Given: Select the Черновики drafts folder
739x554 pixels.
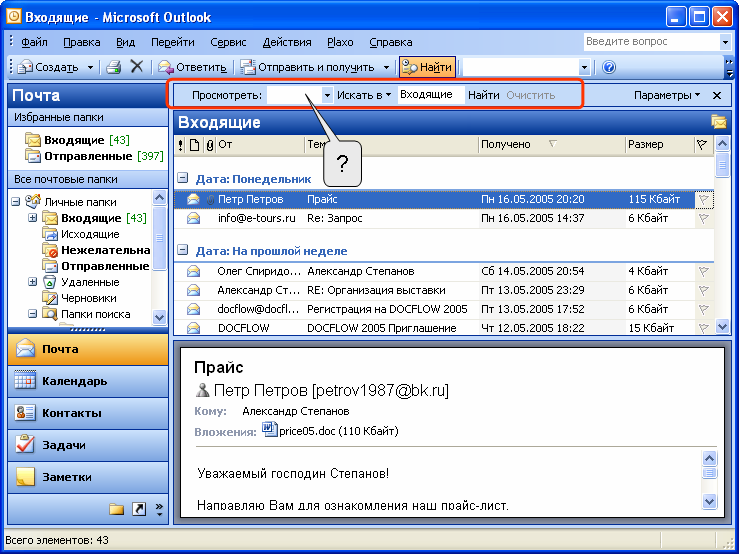Looking at the screenshot, I should tap(80, 298).
